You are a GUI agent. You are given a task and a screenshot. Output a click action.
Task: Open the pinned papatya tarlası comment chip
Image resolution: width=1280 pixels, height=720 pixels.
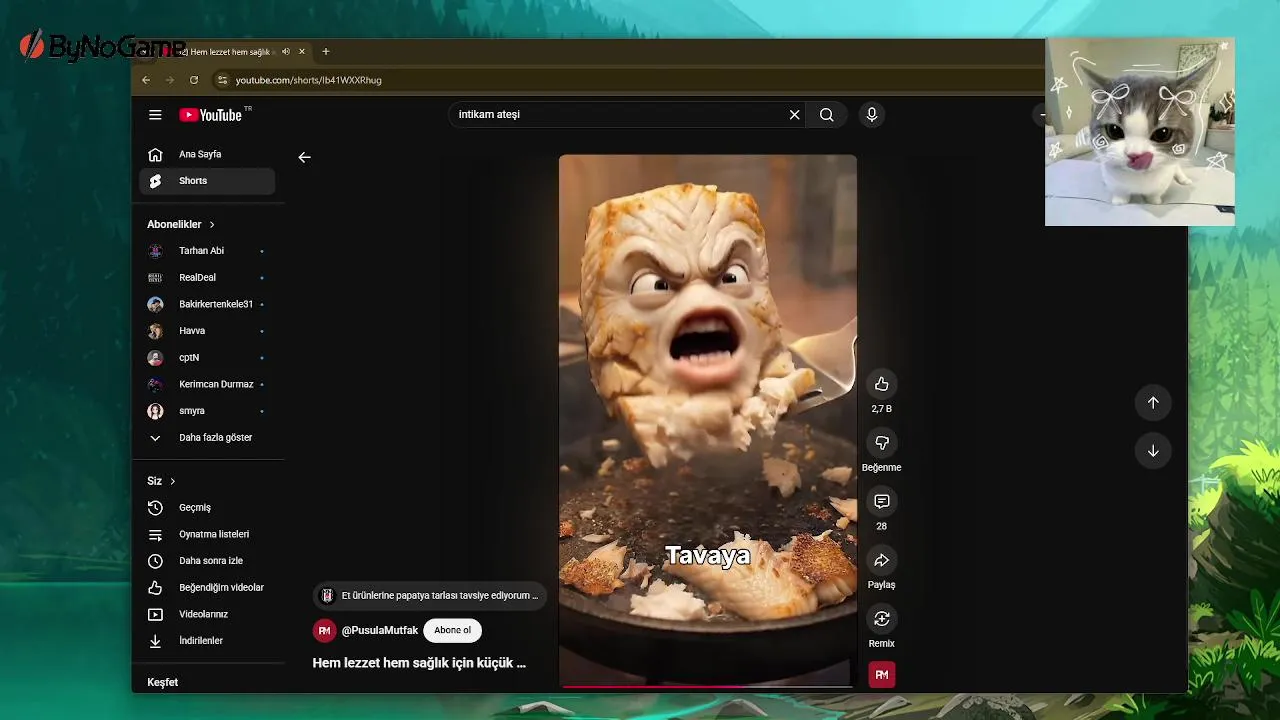tap(429, 595)
